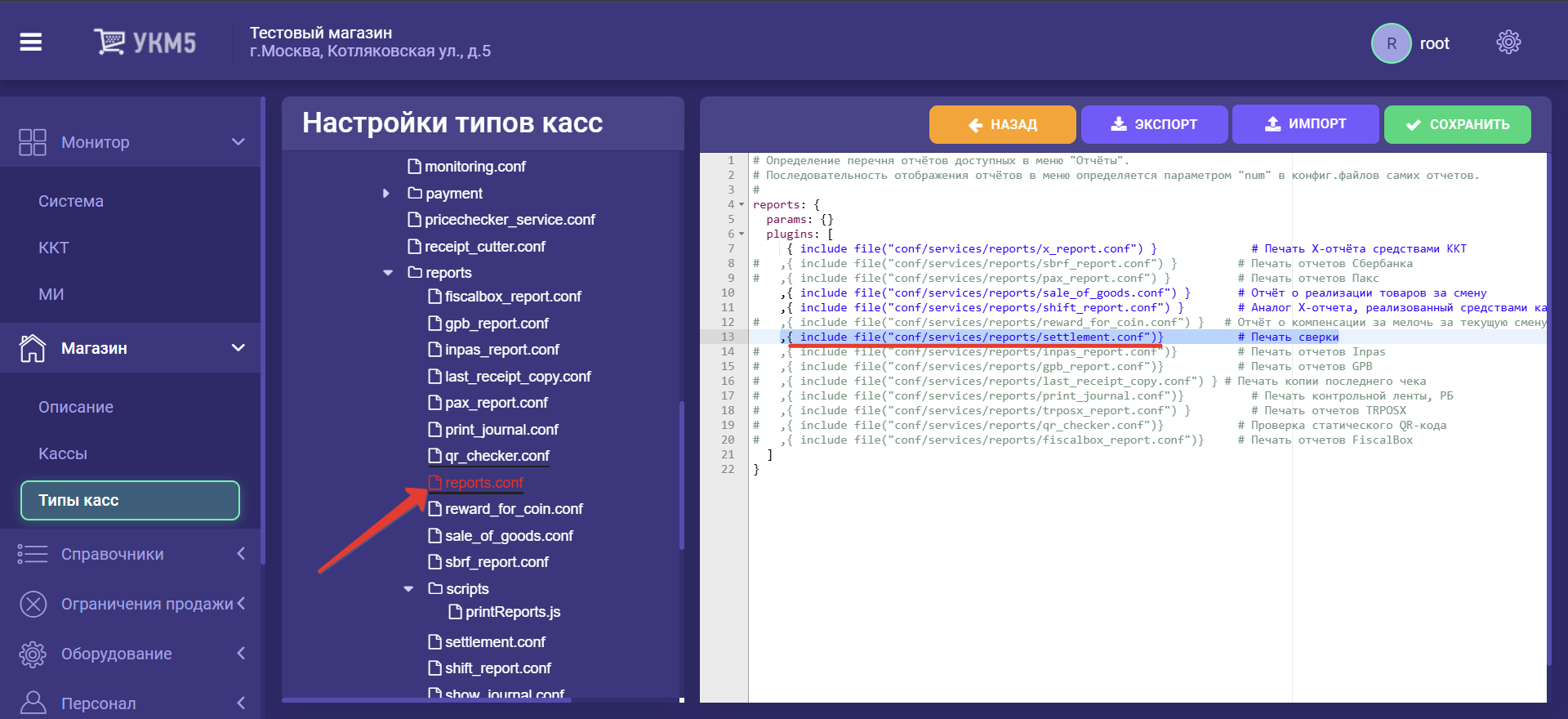The height and width of the screenshot is (719, 1568).
Task: Click the x_report.conf include line
Action: coord(971,249)
